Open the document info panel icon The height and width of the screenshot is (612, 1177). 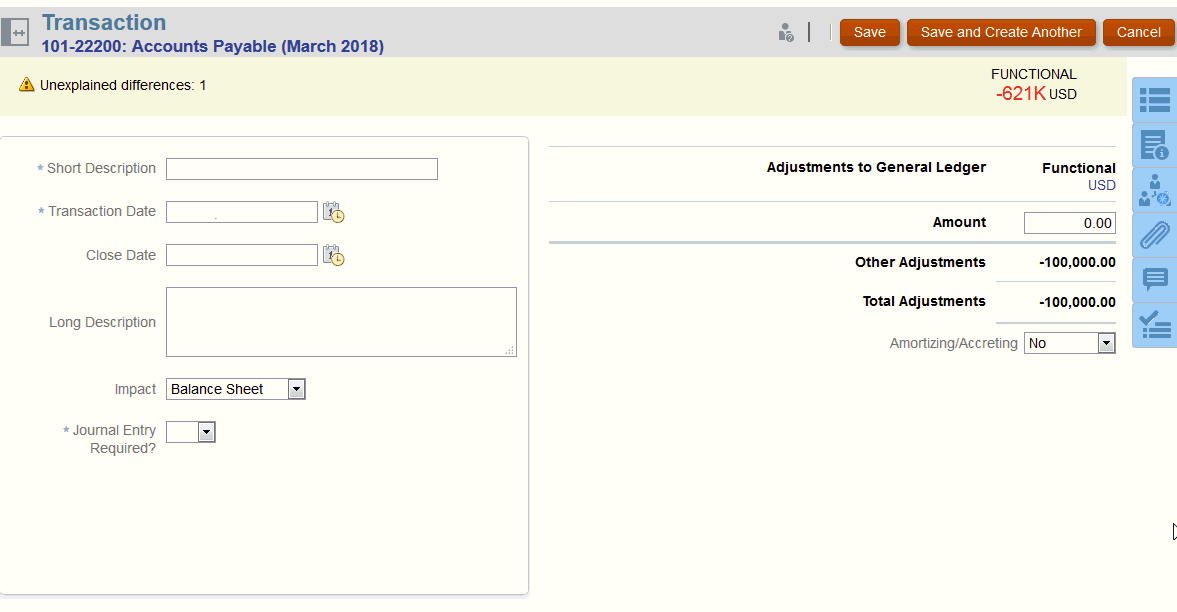(1155, 145)
